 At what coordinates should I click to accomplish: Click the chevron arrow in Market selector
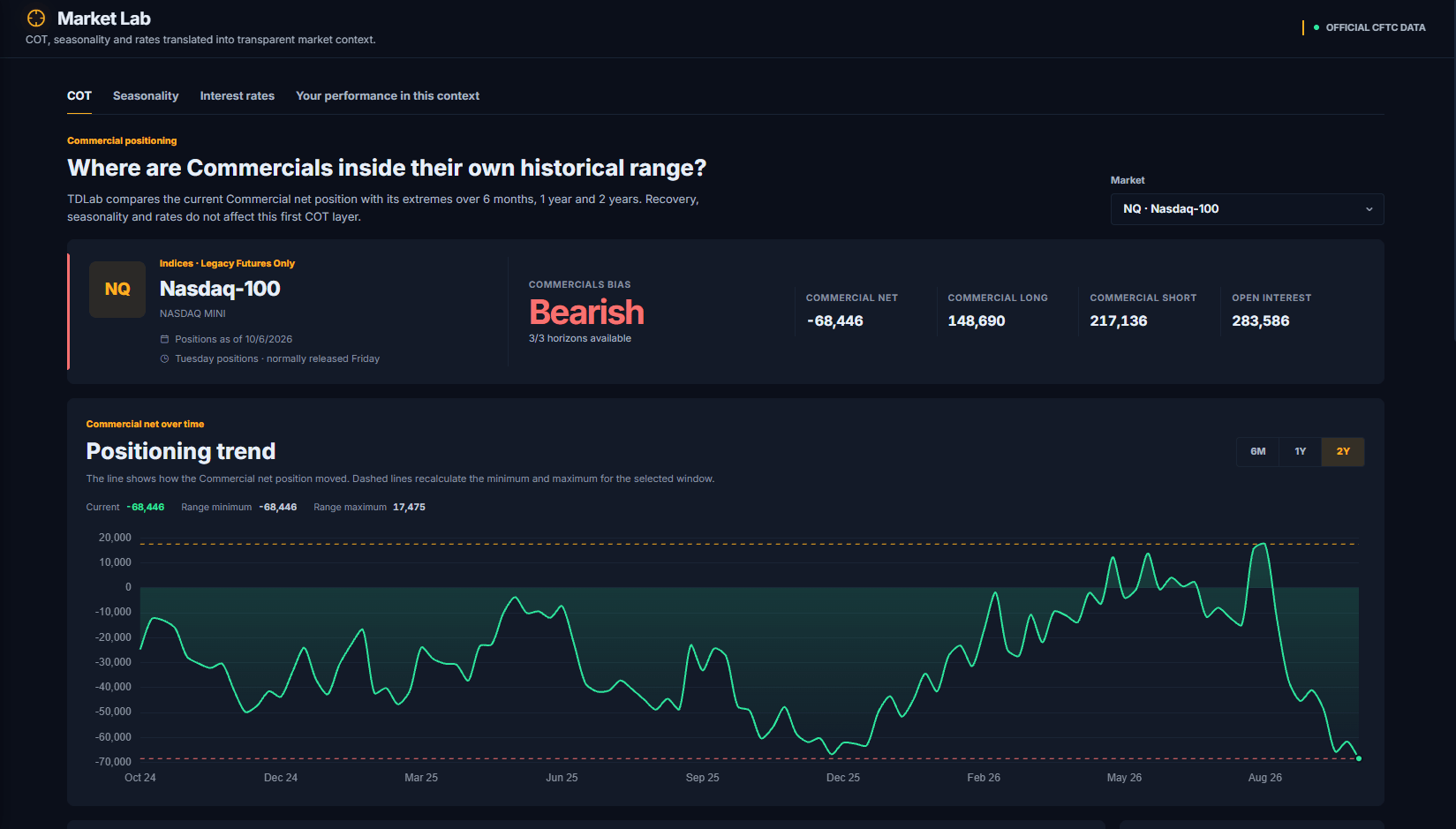click(1369, 209)
